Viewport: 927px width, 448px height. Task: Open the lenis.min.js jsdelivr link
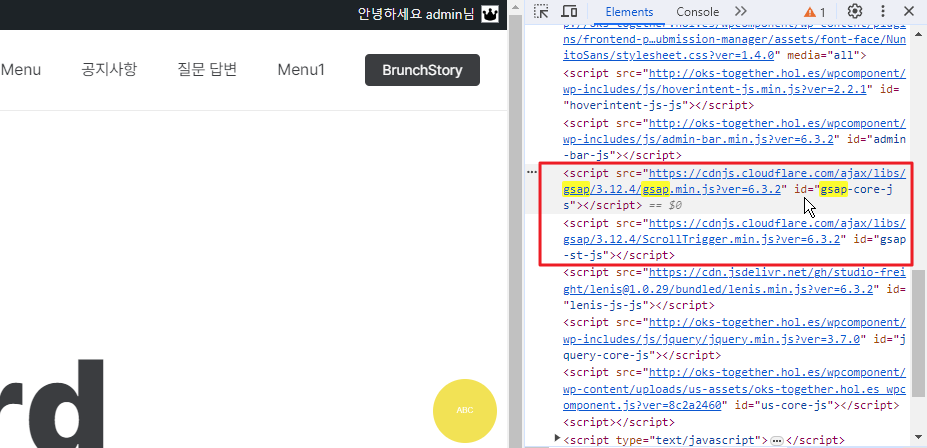[x=734, y=281]
